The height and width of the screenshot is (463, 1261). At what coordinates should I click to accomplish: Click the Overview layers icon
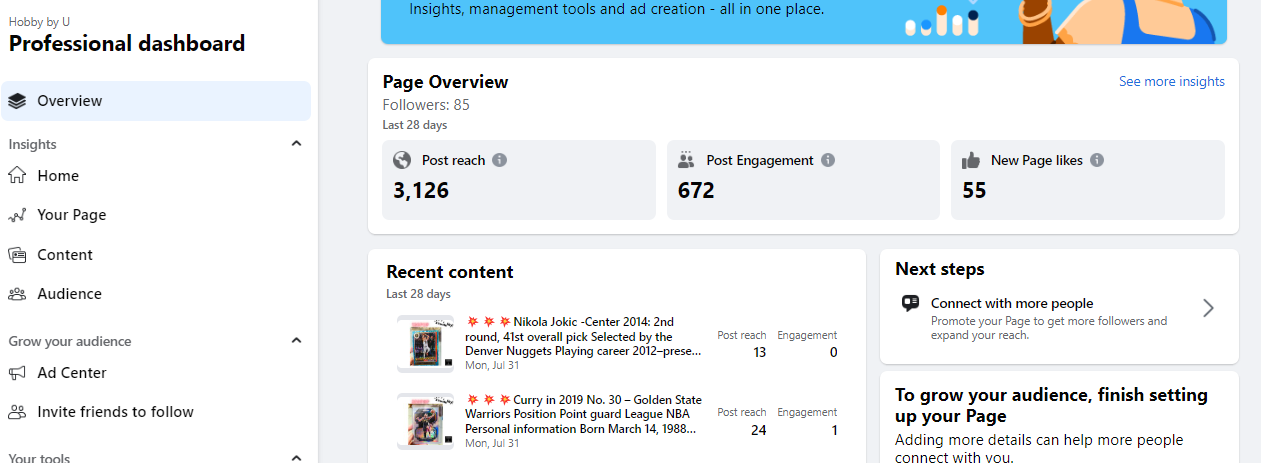click(16, 101)
